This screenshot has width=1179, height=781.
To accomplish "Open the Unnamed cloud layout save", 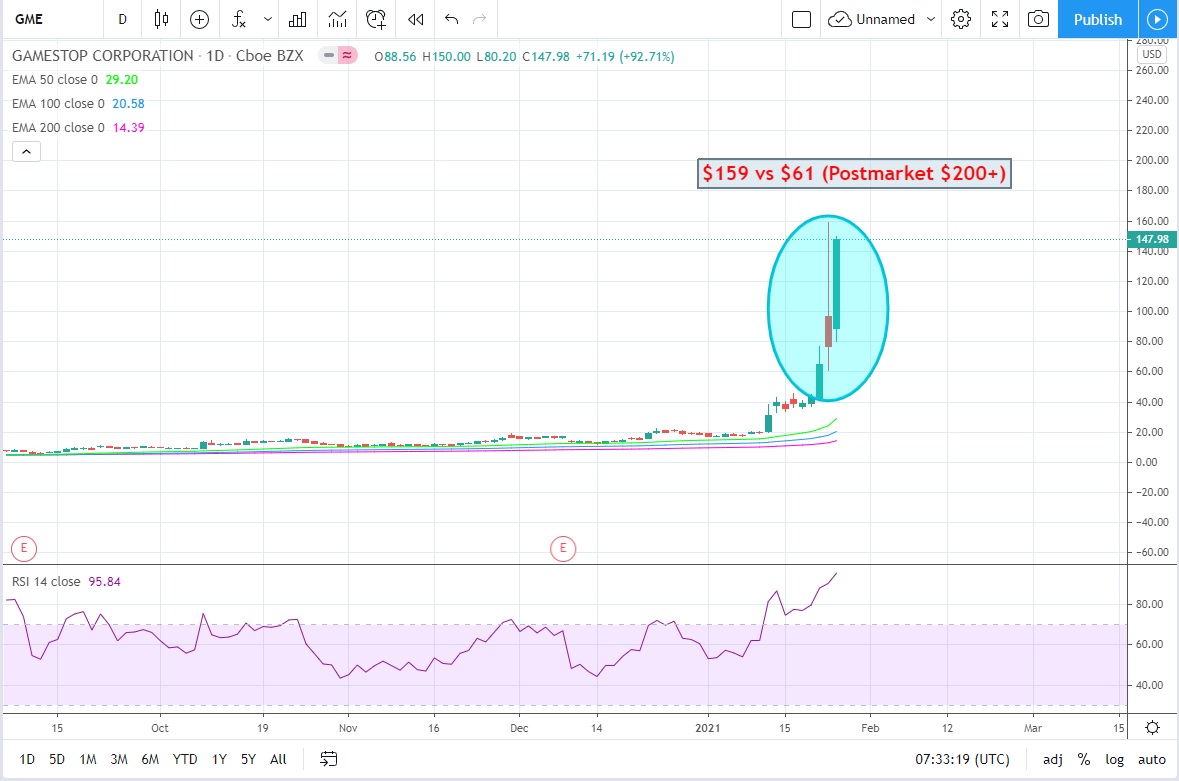I will point(871,20).
